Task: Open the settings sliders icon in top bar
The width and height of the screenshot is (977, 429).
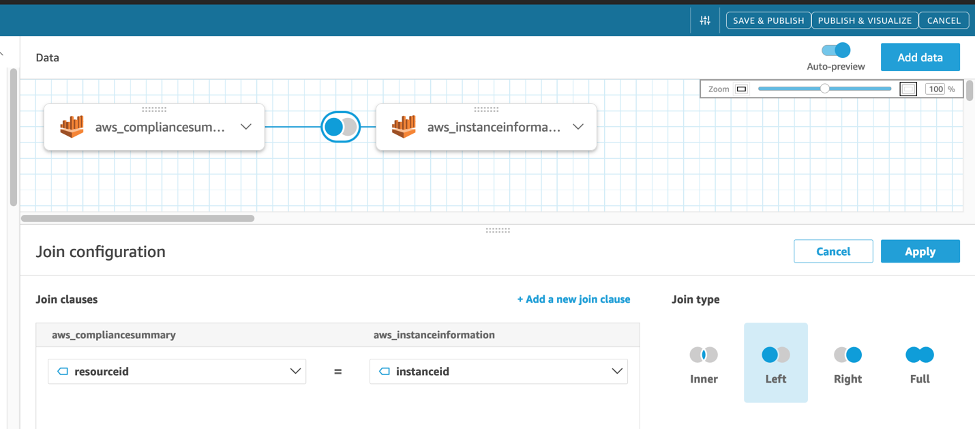Action: [705, 21]
